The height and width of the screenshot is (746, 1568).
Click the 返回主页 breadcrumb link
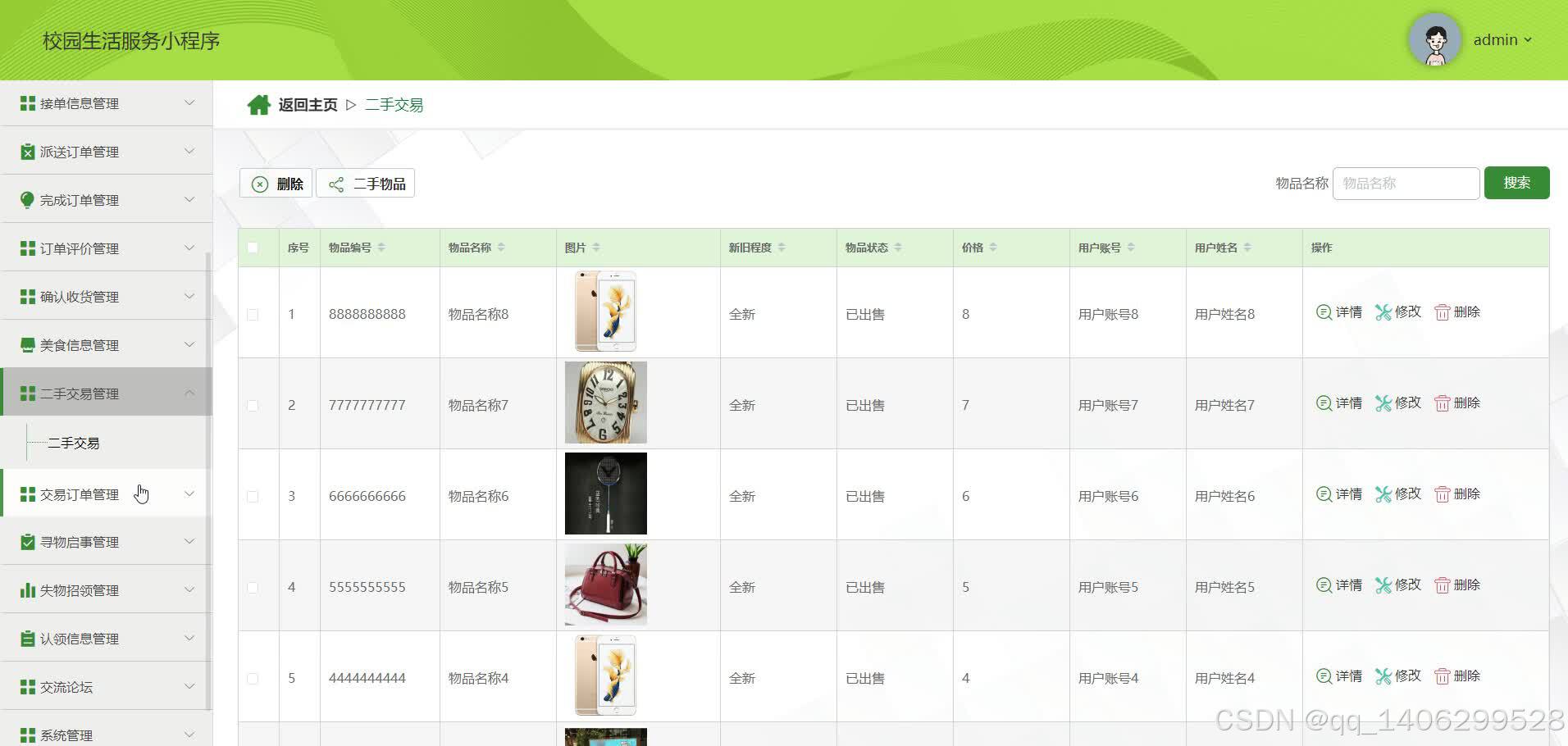308,105
